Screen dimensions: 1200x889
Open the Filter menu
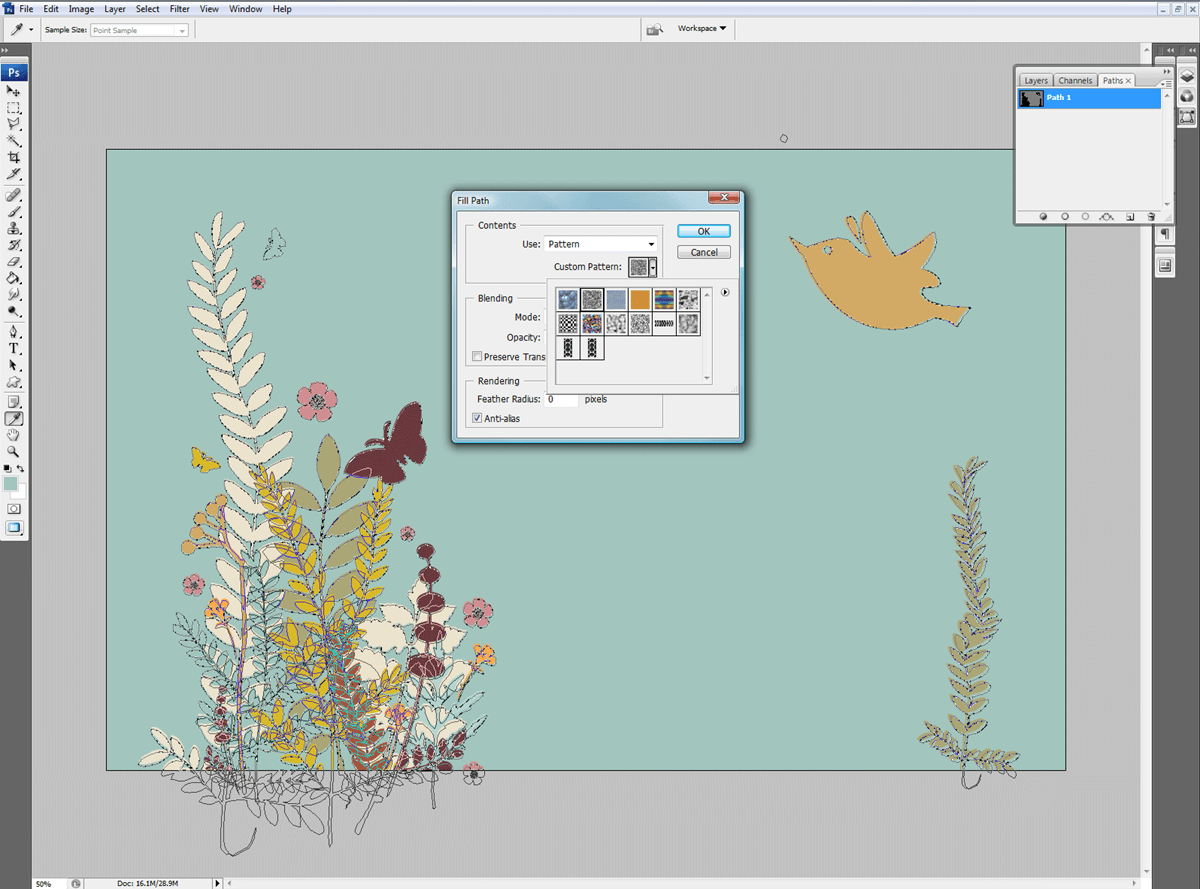[x=179, y=9]
